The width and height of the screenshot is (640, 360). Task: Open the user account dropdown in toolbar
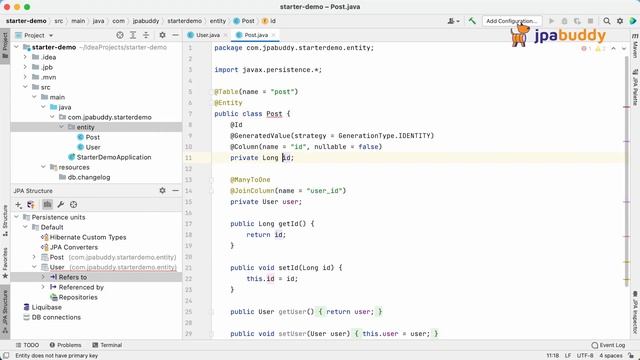453,21
